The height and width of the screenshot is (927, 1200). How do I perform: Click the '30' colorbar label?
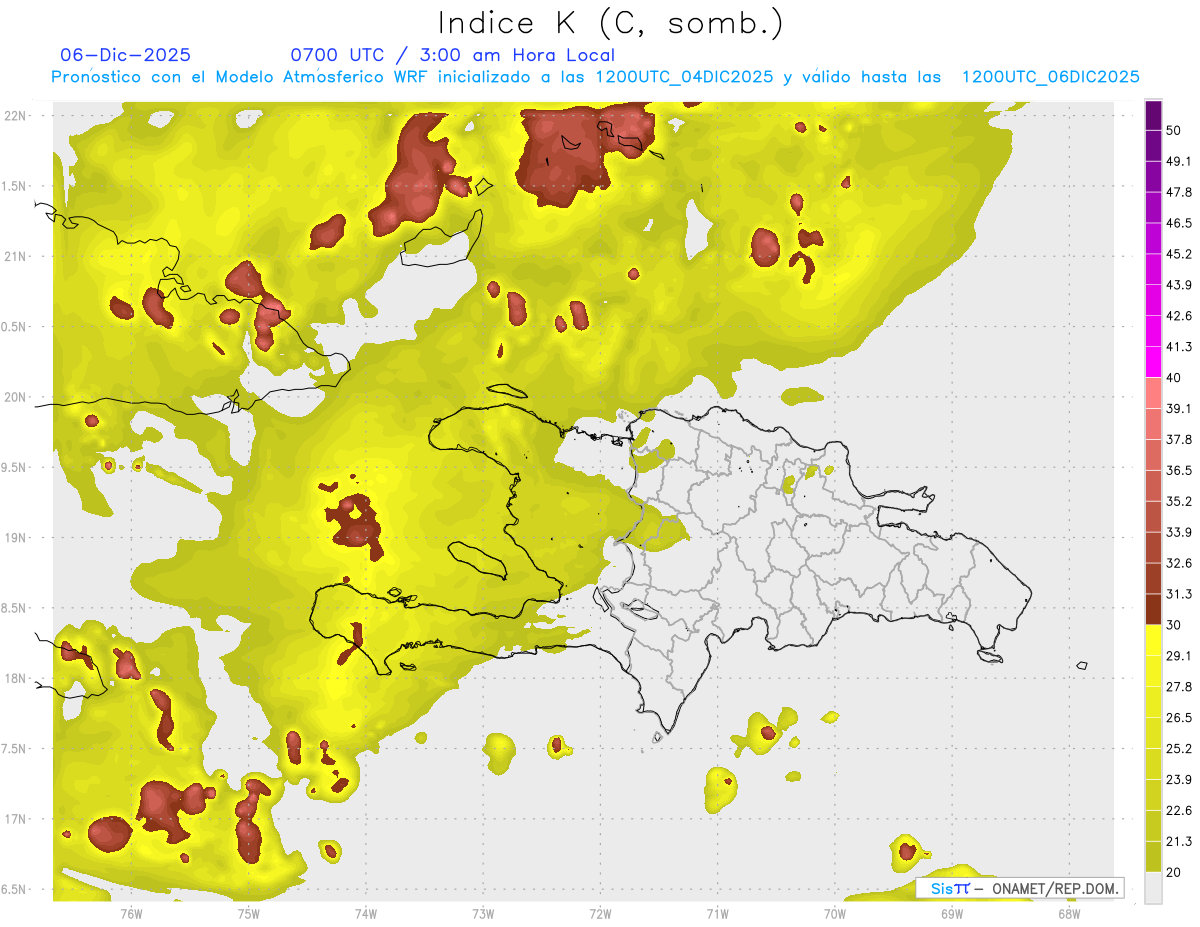[1174, 625]
